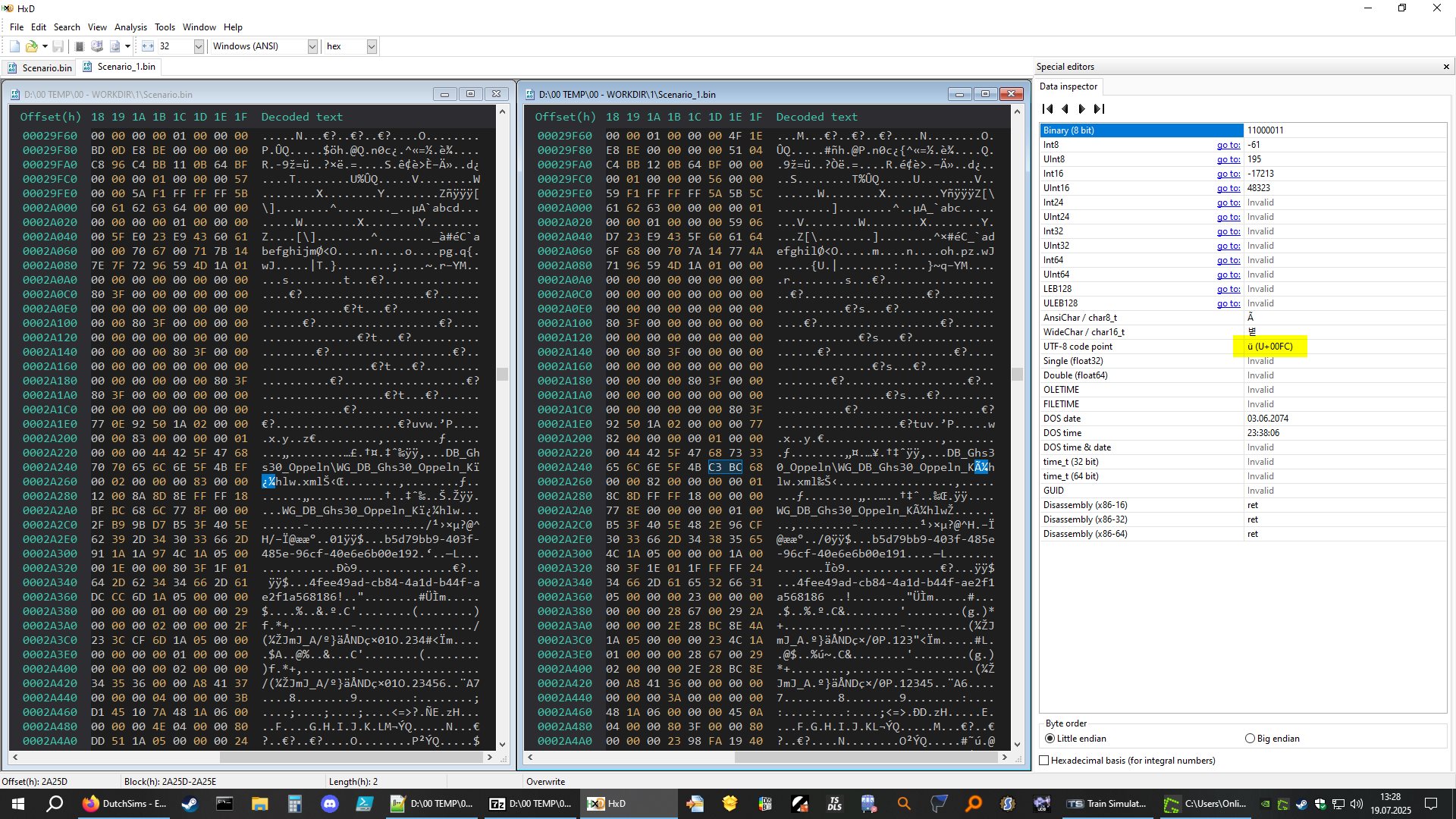The width and height of the screenshot is (1456, 819).
Task: Select the Data inspector tab
Action: tap(1068, 86)
